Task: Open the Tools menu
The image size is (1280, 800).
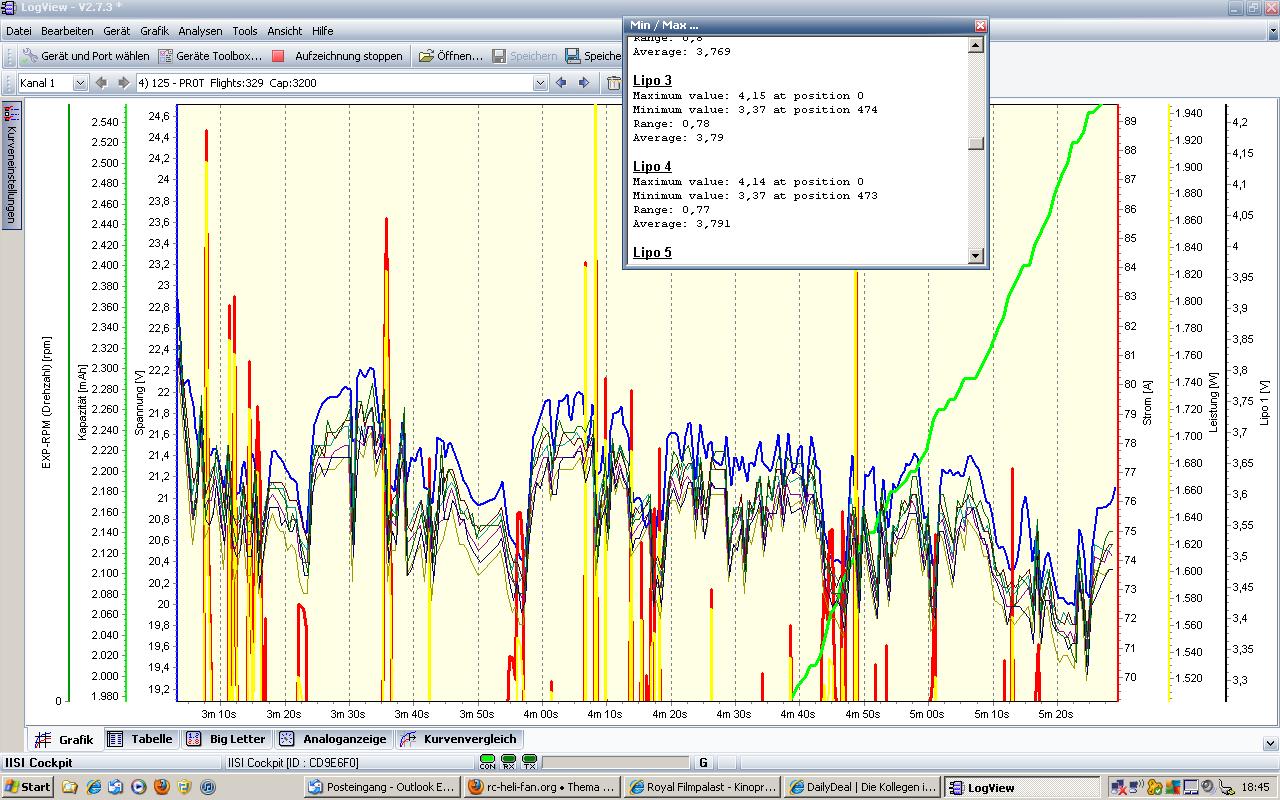Action: point(245,31)
